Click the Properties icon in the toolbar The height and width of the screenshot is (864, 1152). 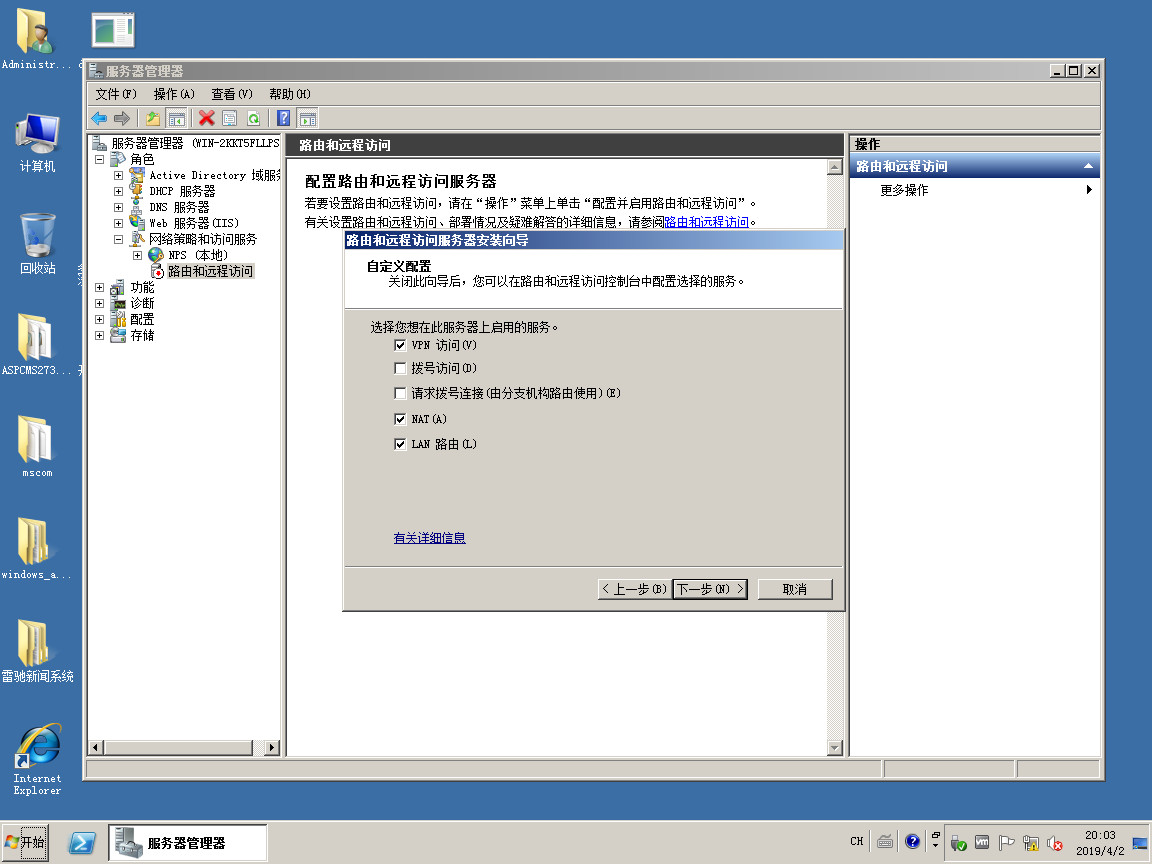coord(229,118)
